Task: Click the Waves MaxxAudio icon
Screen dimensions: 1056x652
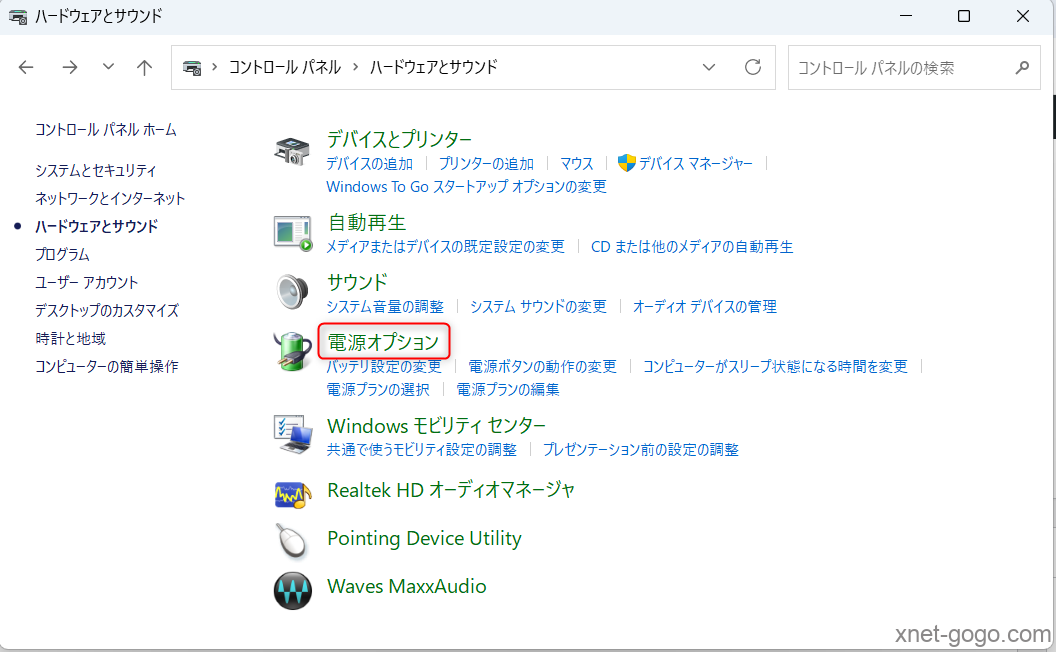Action: click(292, 588)
